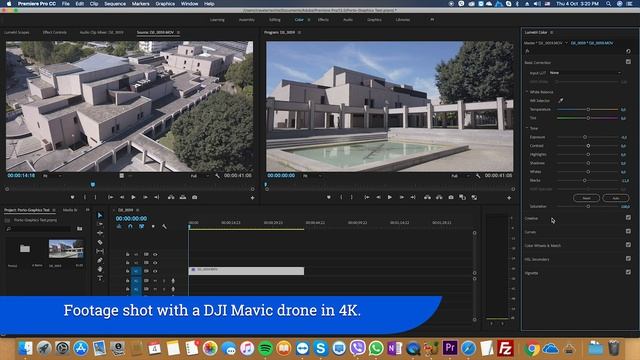
Task: Click Overwrite button in Source monitor
Action: point(183,197)
